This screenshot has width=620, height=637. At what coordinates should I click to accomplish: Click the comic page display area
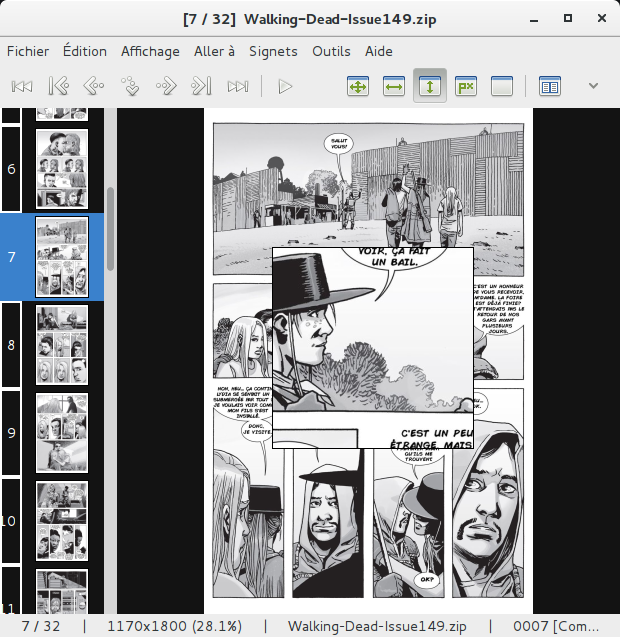pyautogui.click(x=368, y=361)
